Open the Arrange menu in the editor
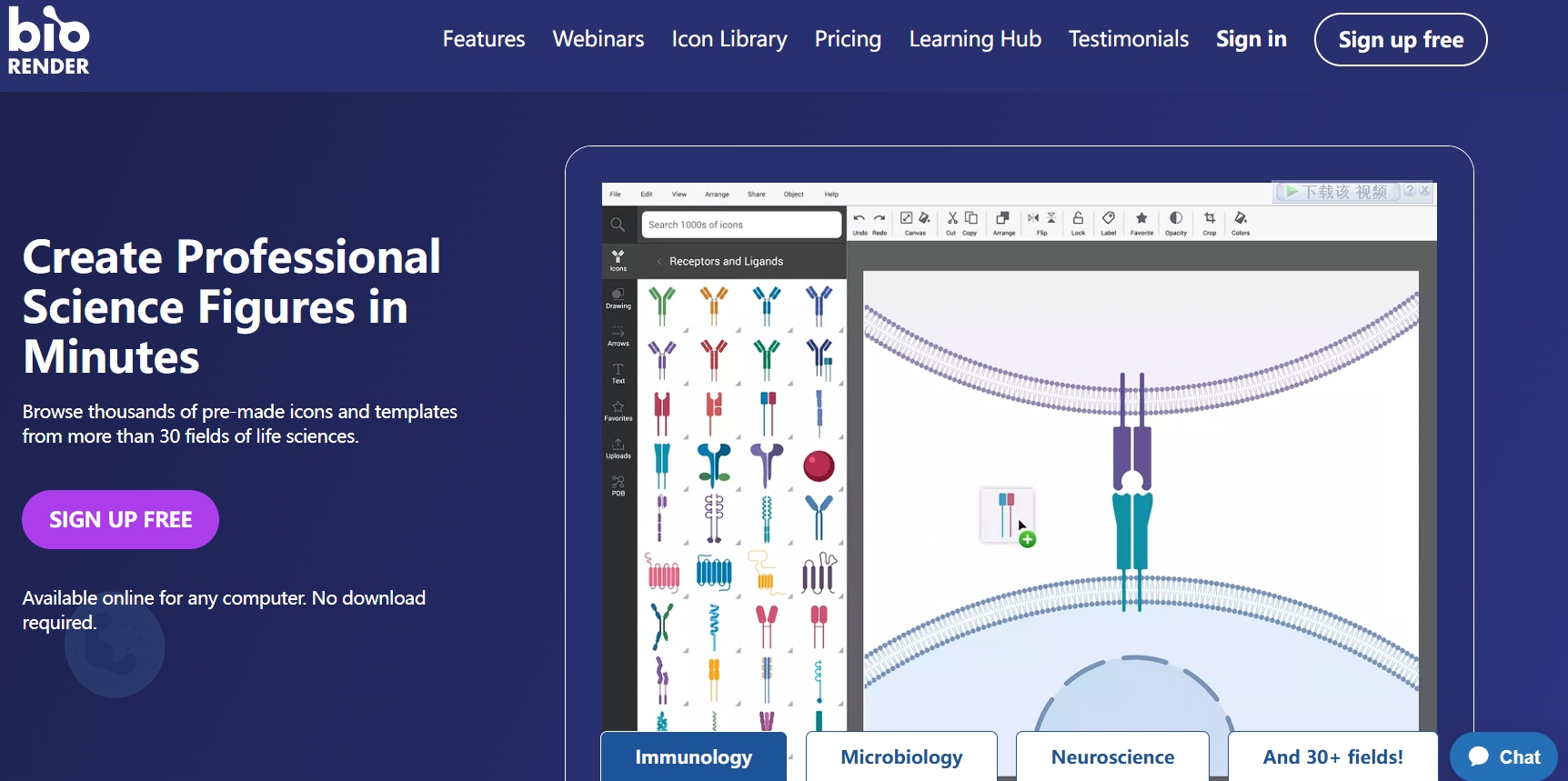The image size is (1568, 781). click(x=717, y=195)
